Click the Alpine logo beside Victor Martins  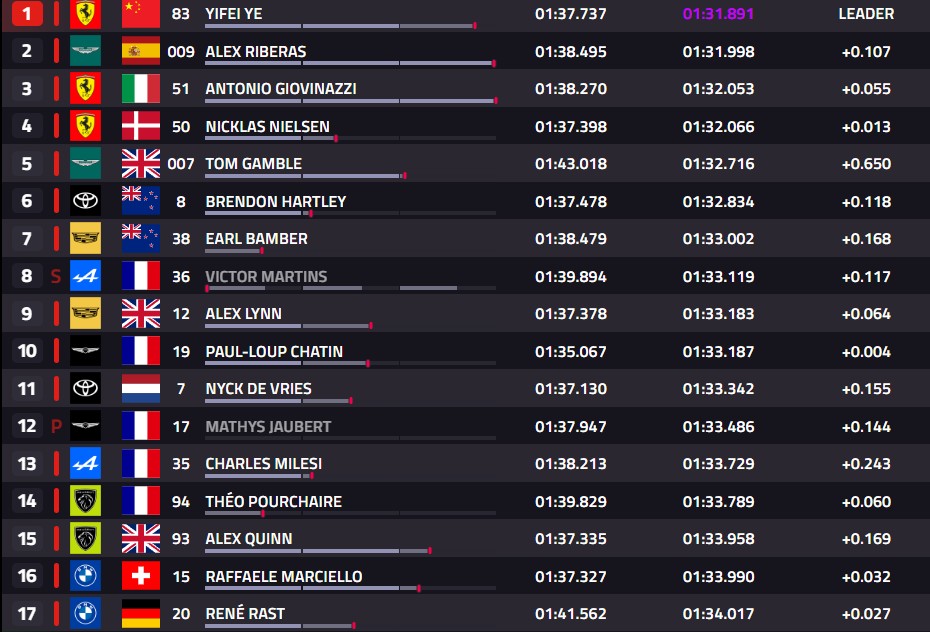85,276
